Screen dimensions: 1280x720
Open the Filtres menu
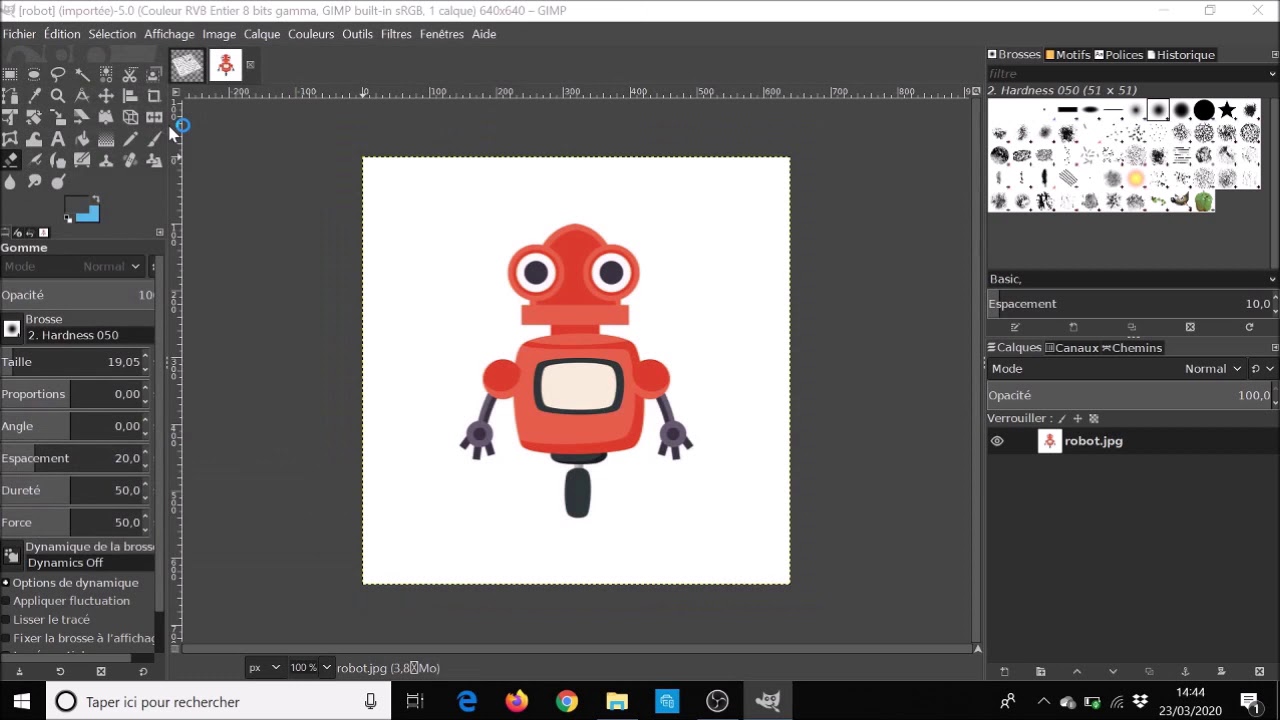point(396,34)
